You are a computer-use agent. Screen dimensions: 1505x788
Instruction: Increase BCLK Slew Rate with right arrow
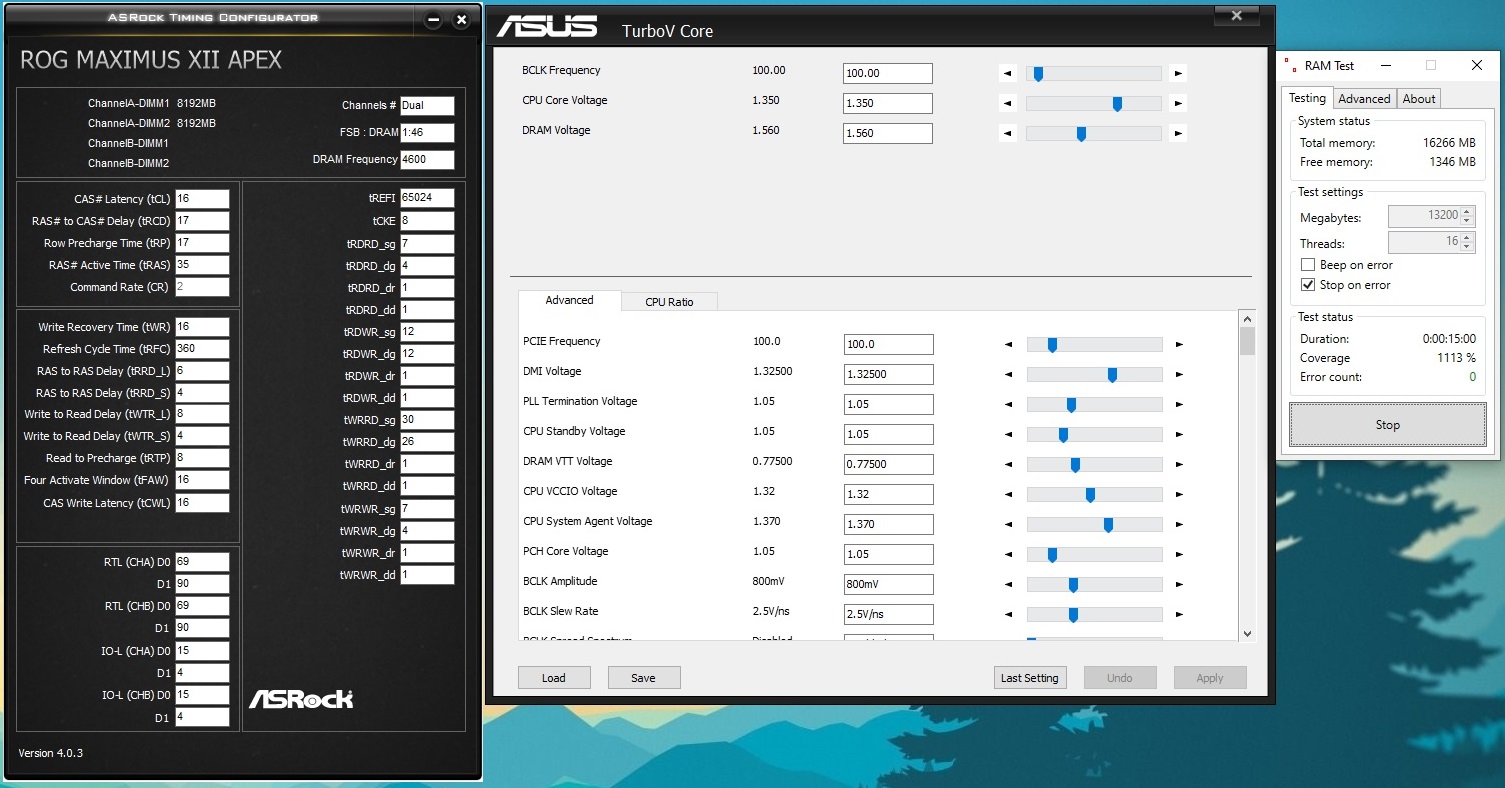point(1179,614)
